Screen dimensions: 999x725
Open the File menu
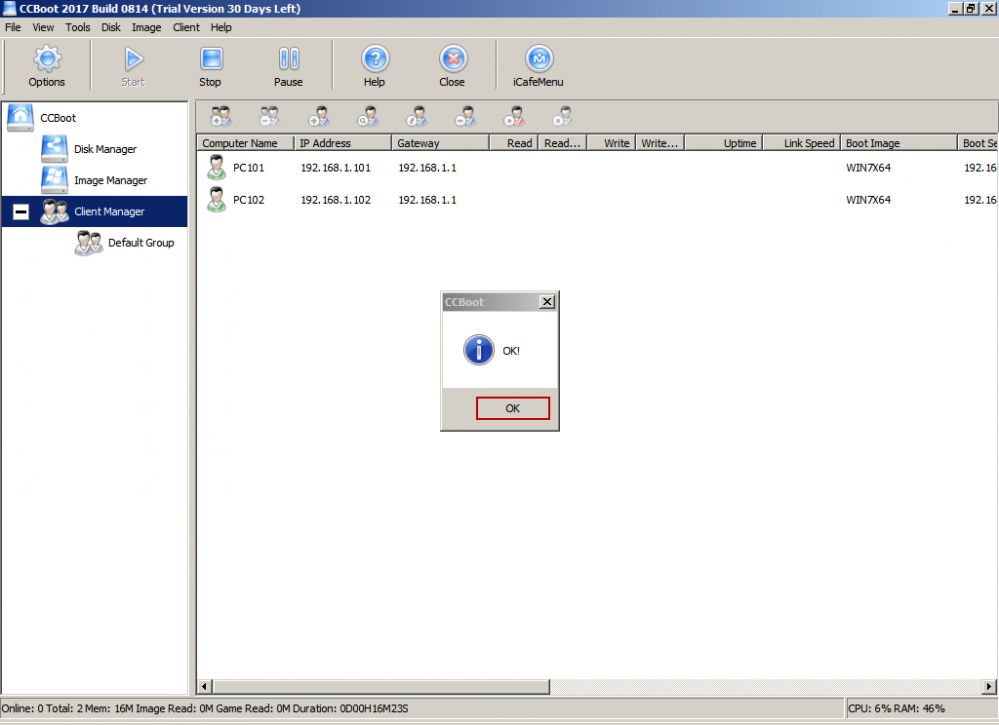(13, 27)
